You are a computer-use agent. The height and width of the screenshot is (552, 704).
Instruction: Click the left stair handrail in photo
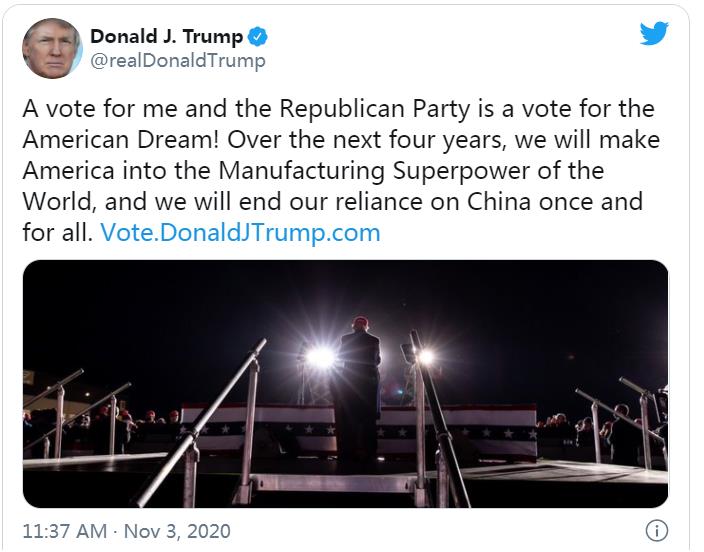click(205, 420)
